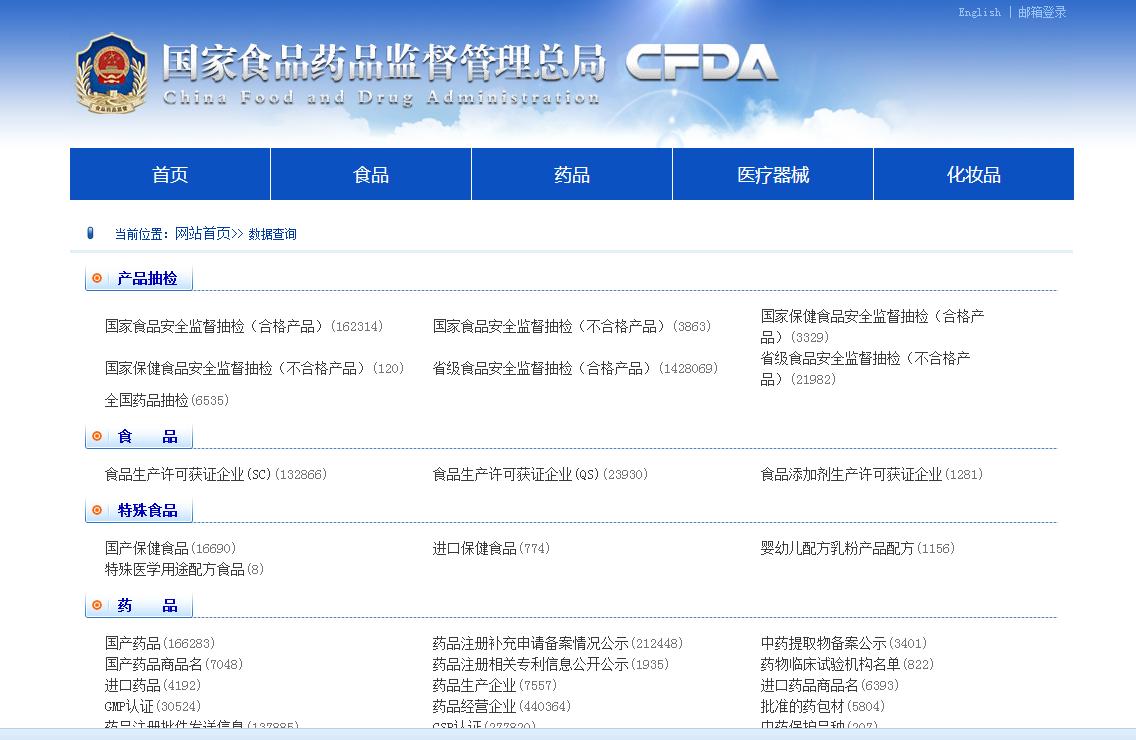Open 国家食品安全监督抽检（合格产品）(162314)
The height and width of the screenshot is (740, 1136).
244,326
